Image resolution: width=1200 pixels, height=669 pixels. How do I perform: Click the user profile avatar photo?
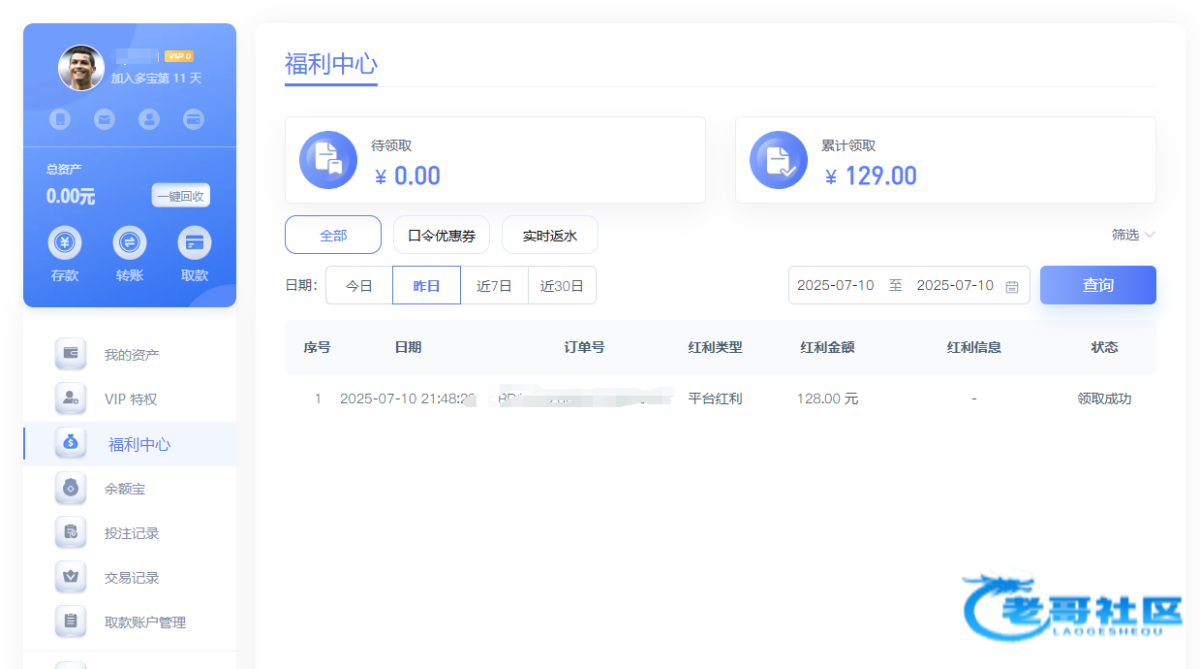coord(81,68)
